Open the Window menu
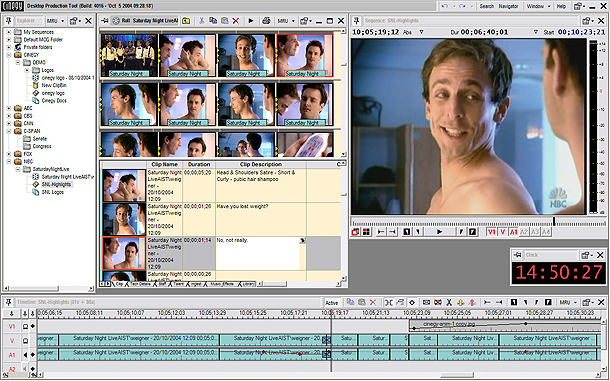Image resolution: width=610 pixels, height=381 pixels. click(538, 6)
